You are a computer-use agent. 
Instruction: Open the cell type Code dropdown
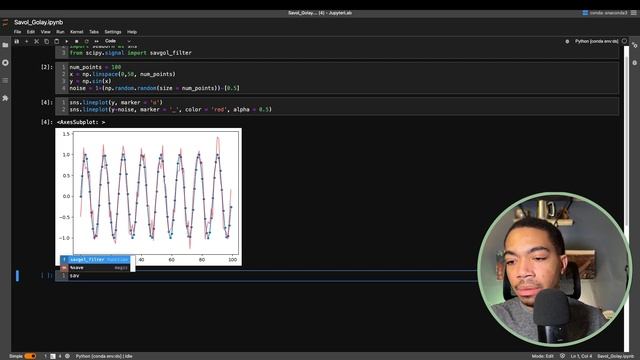118,41
